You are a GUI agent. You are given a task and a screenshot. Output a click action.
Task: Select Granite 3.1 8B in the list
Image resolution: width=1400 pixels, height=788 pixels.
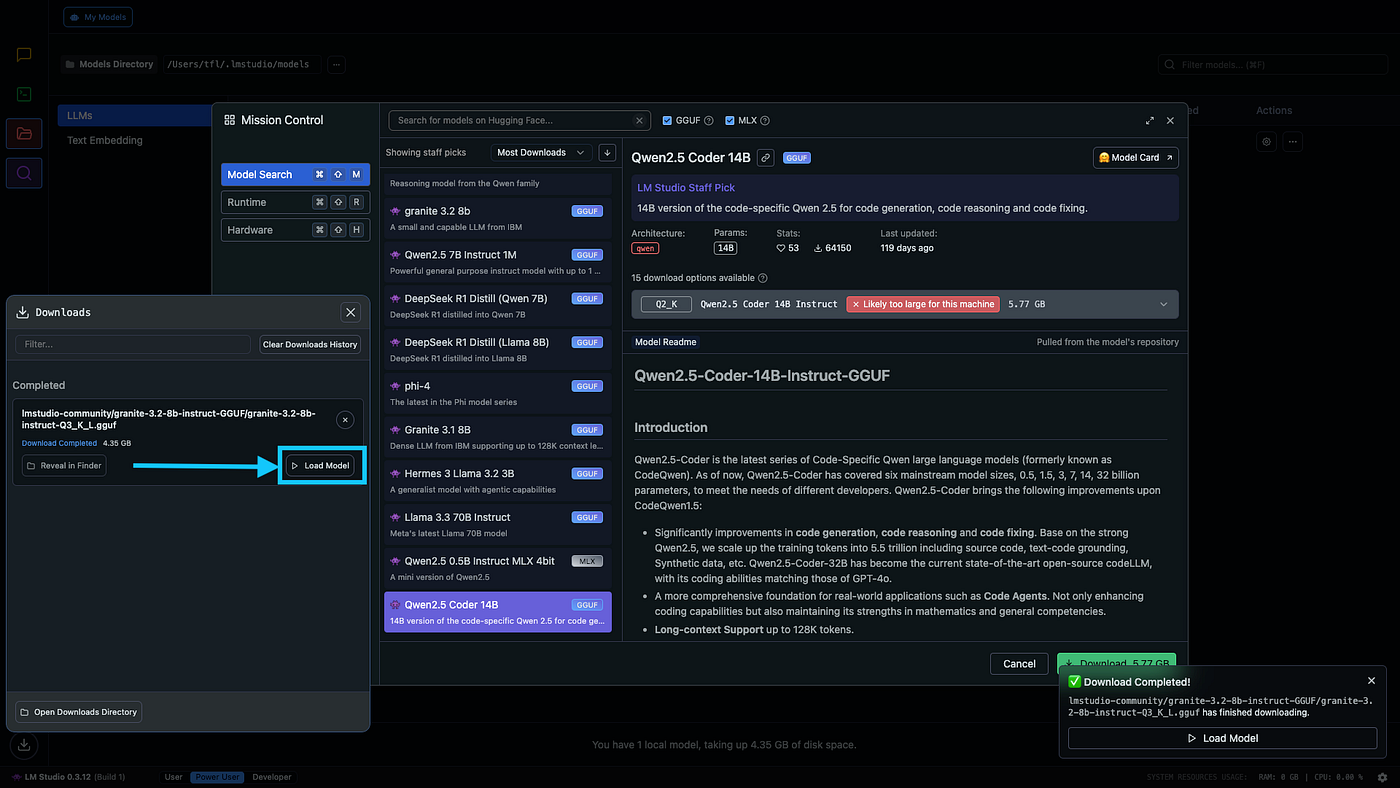tap(497, 437)
